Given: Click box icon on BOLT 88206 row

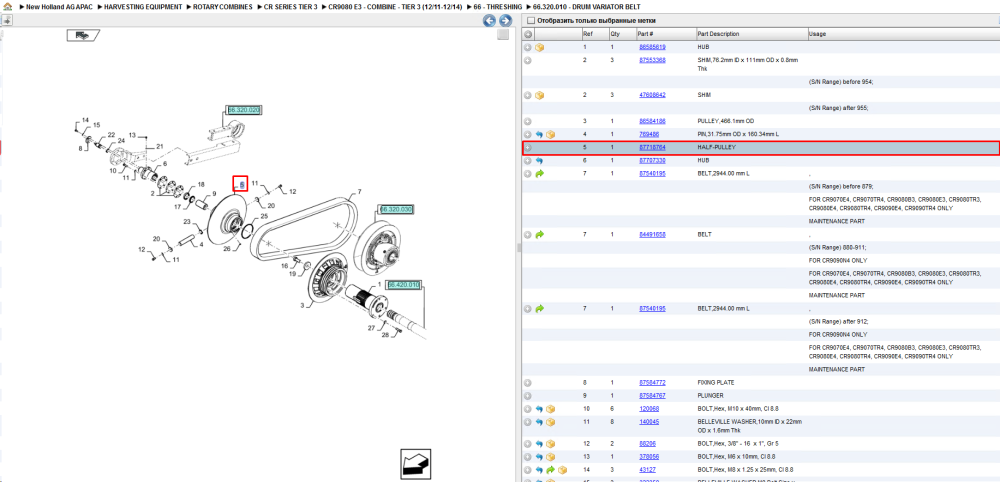Looking at the screenshot, I should 551,444.
